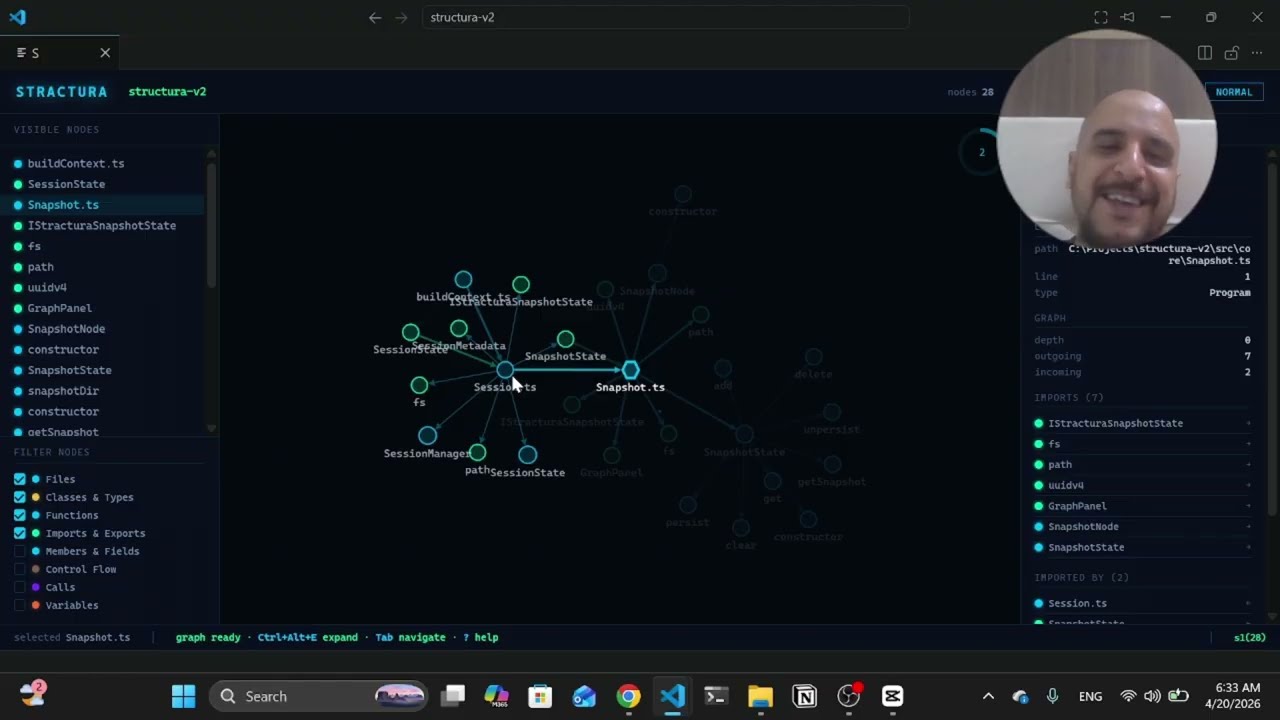Click the '? help' status hint

coord(481,637)
